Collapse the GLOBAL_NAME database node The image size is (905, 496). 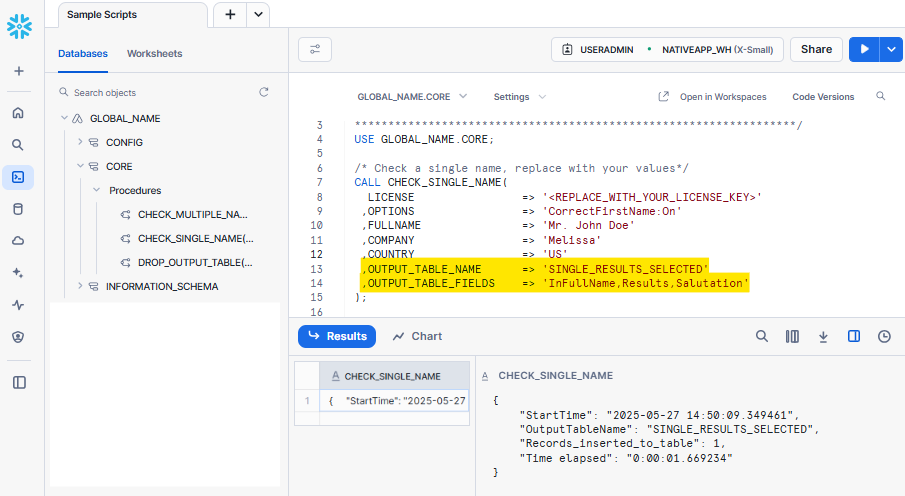click(x=64, y=118)
